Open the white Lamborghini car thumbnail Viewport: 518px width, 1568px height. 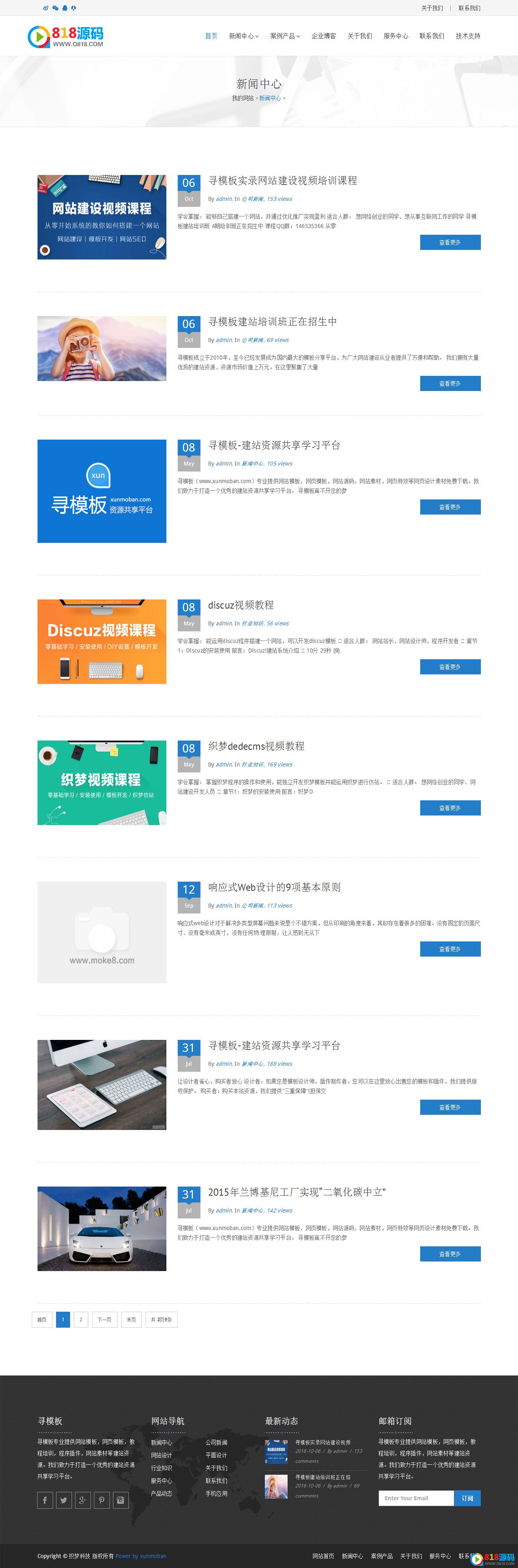point(102,1228)
